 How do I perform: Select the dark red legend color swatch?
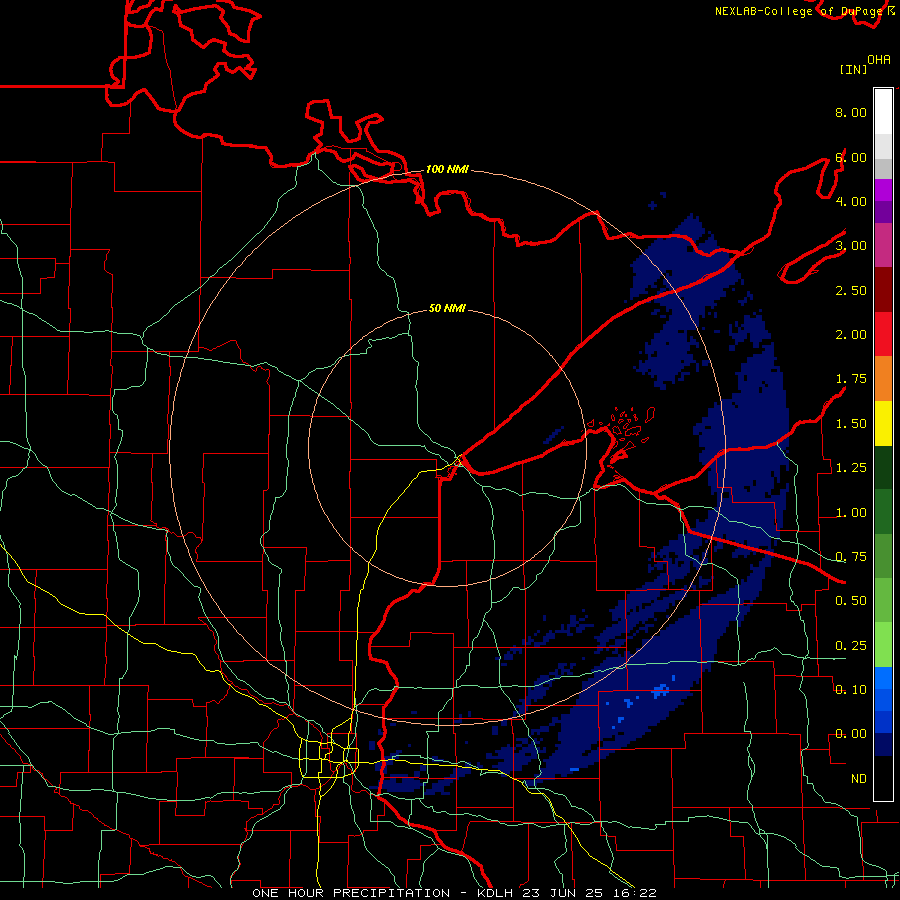click(883, 290)
